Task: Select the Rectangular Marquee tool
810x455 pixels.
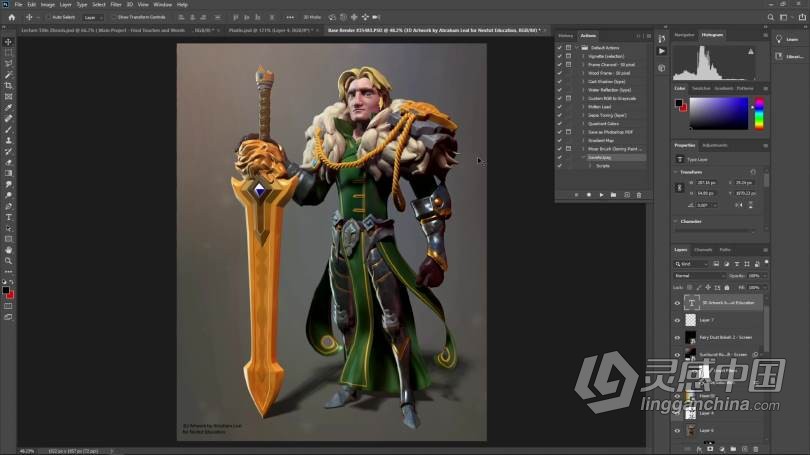Action: (x=8, y=53)
